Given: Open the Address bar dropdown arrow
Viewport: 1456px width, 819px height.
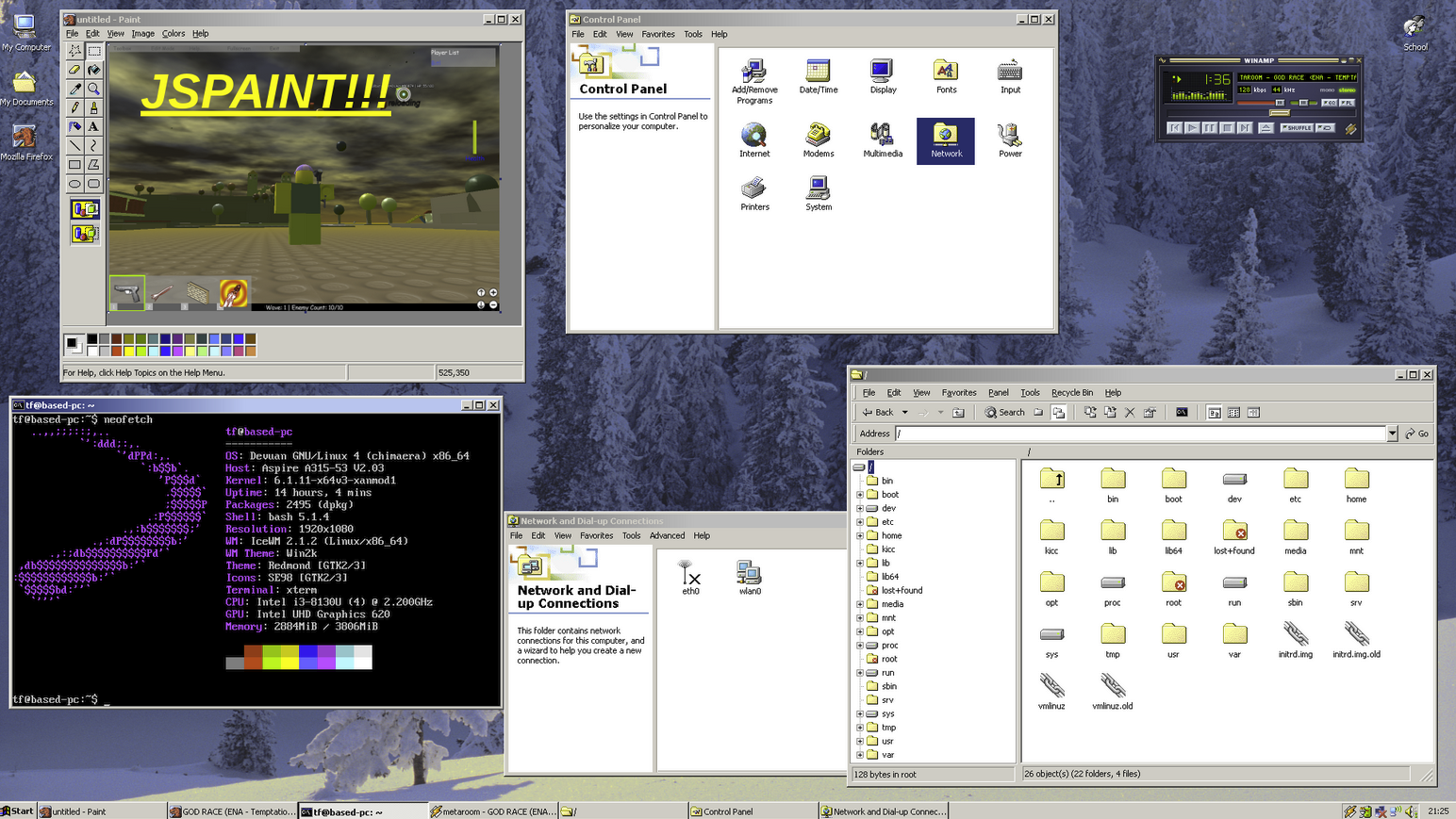Looking at the screenshot, I should [x=1392, y=434].
